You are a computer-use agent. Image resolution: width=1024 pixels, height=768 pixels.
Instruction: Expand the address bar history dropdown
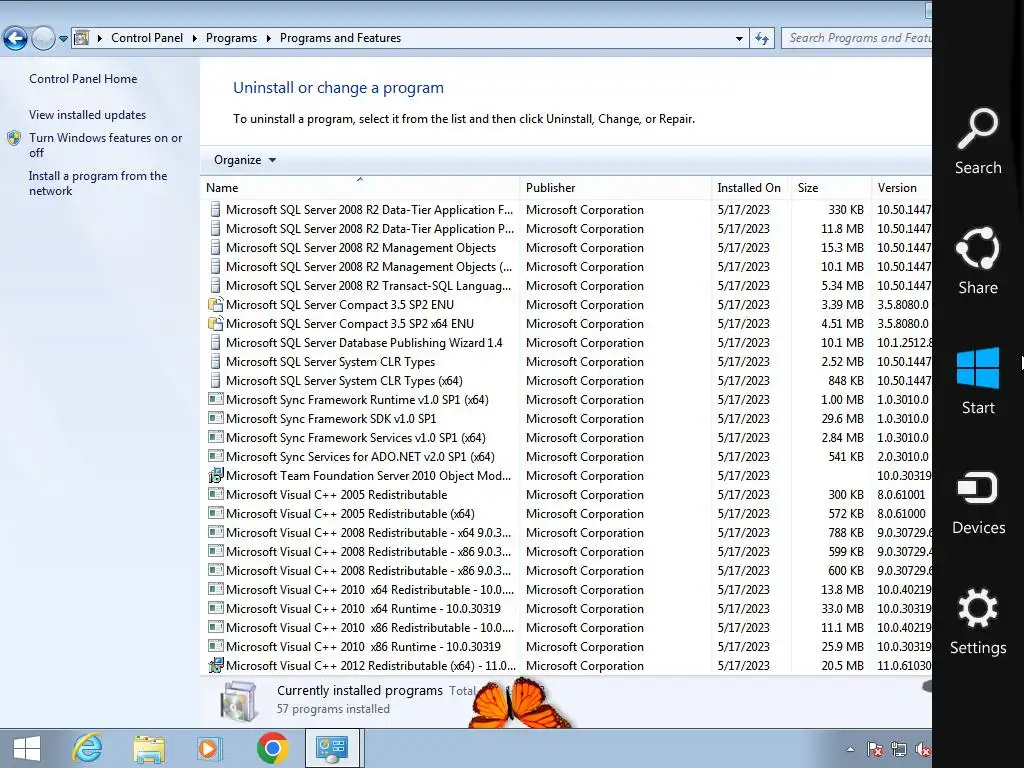[739, 39]
